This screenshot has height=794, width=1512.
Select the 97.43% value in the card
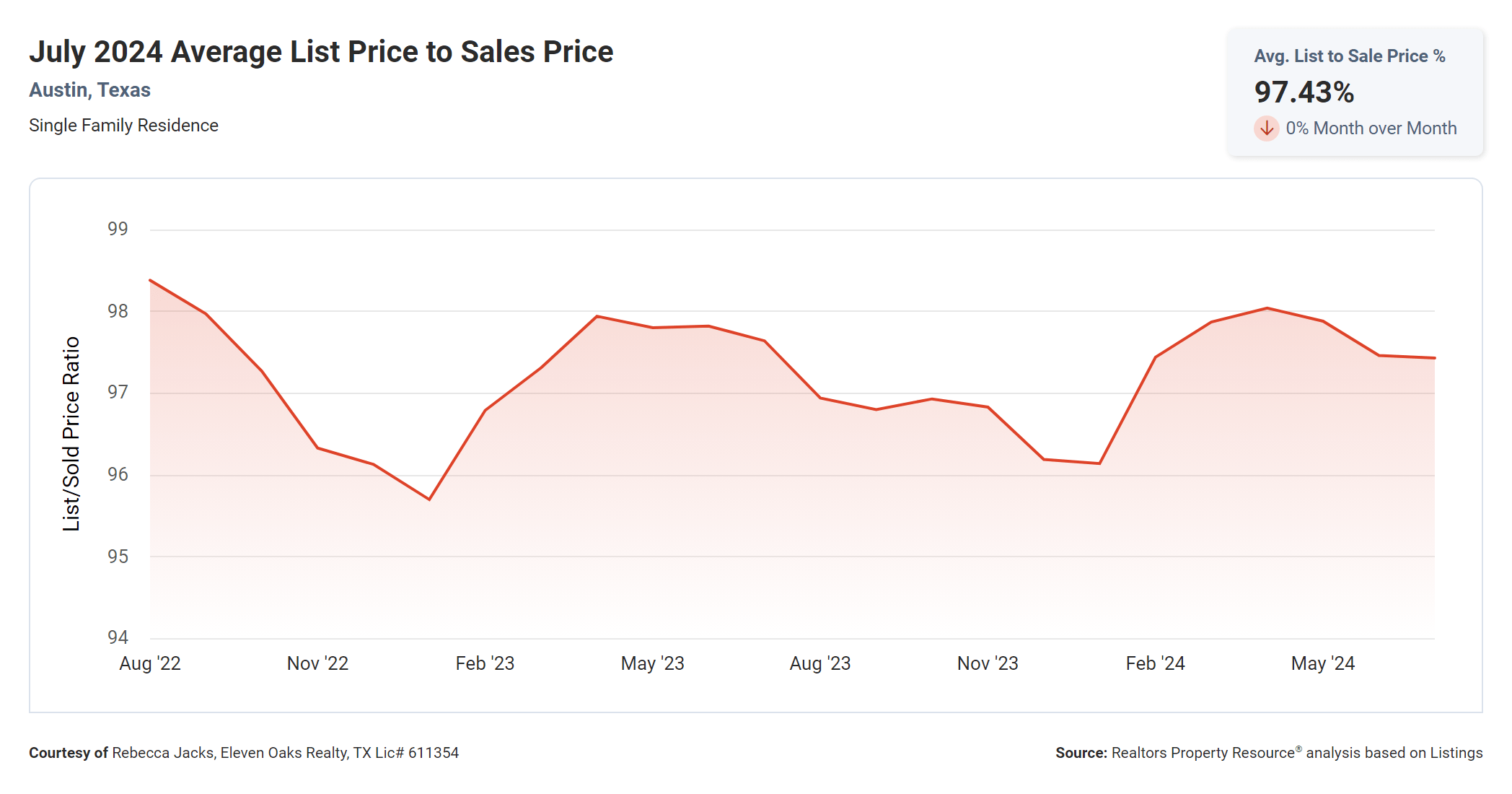point(1304,92)
